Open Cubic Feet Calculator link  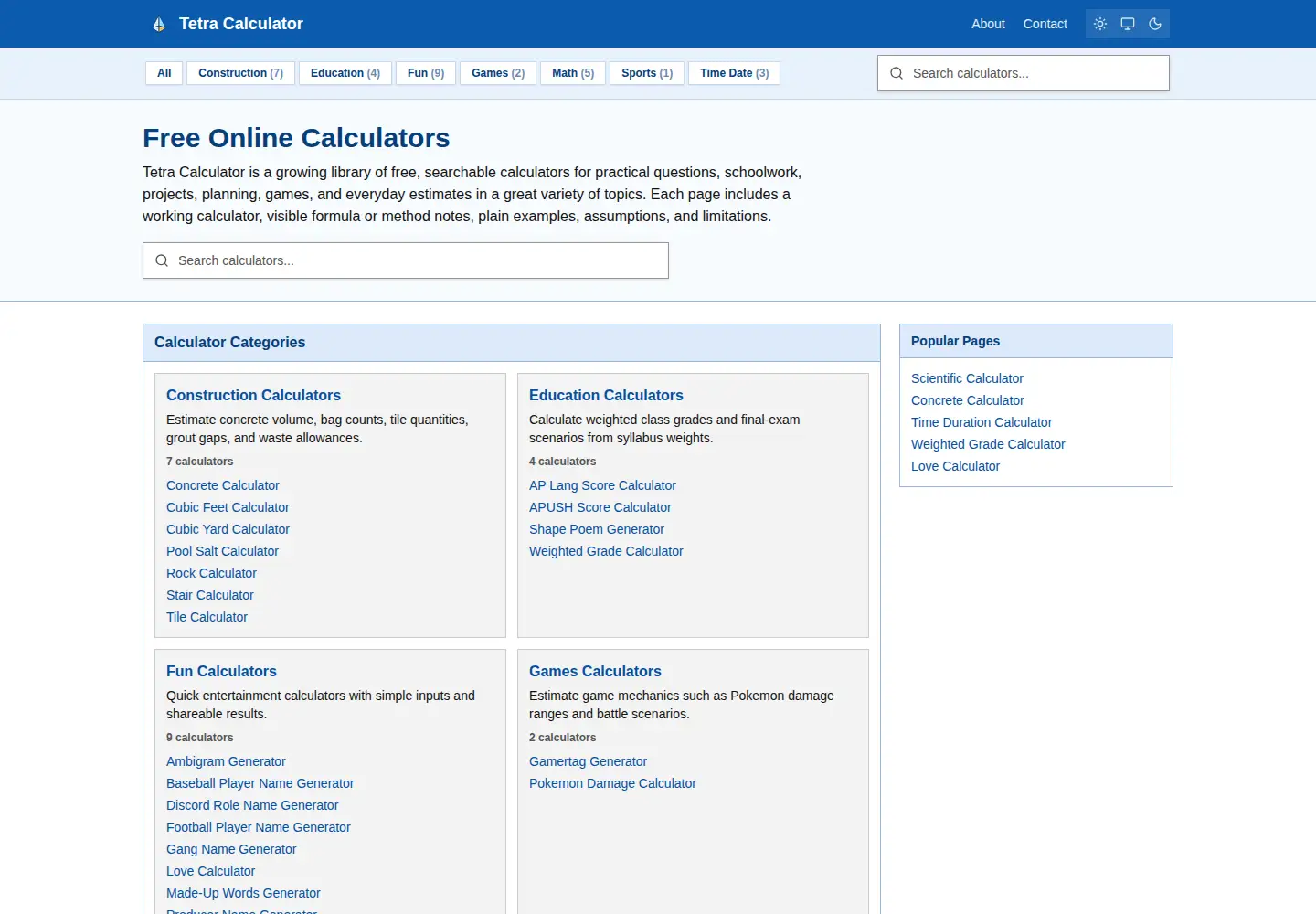coord(228,507)
